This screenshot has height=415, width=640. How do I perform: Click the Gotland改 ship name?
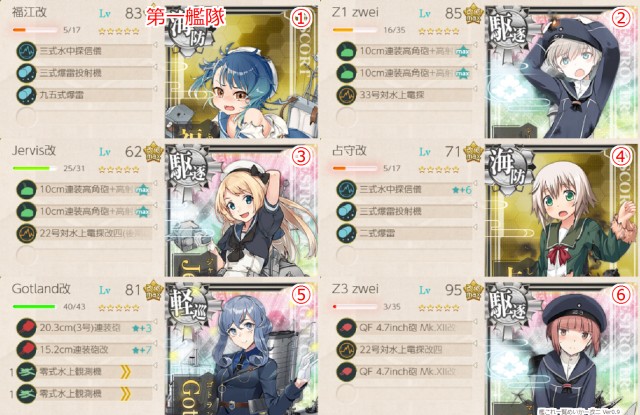41,289
